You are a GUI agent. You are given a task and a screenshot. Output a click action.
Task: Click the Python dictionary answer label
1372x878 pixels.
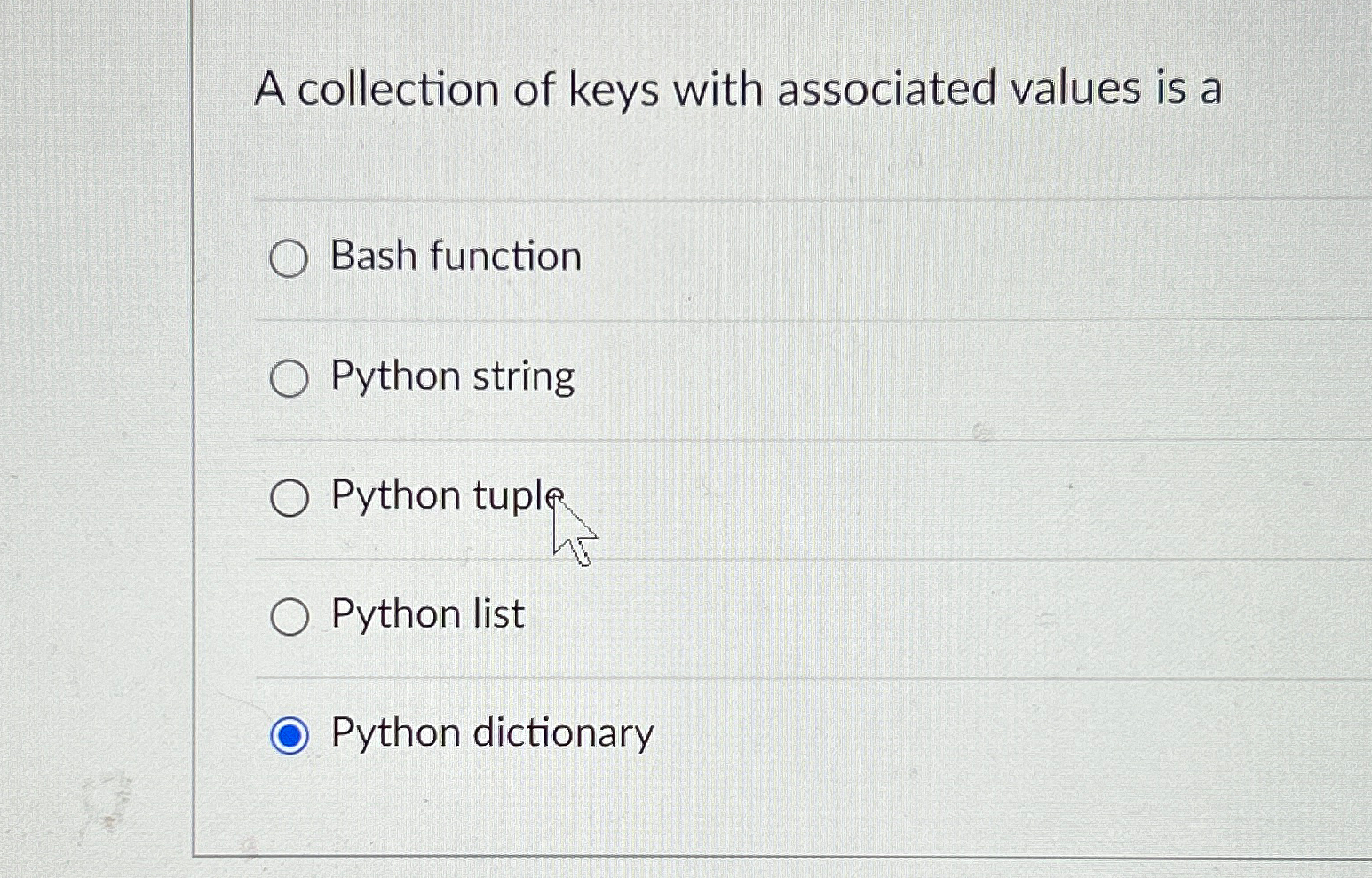tap(490, 733)
